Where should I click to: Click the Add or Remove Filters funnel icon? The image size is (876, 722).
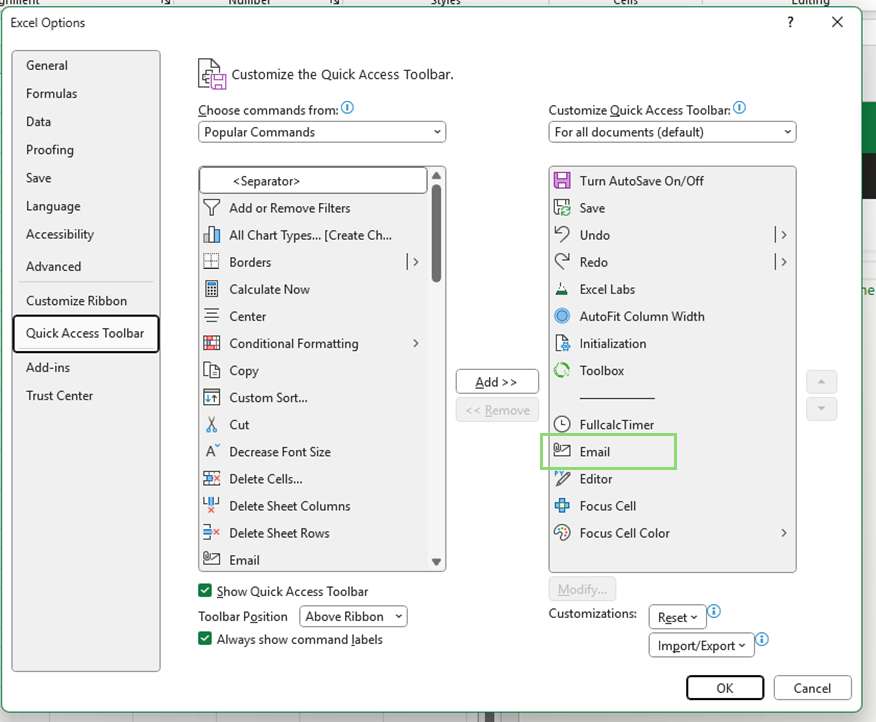[211, 208]
